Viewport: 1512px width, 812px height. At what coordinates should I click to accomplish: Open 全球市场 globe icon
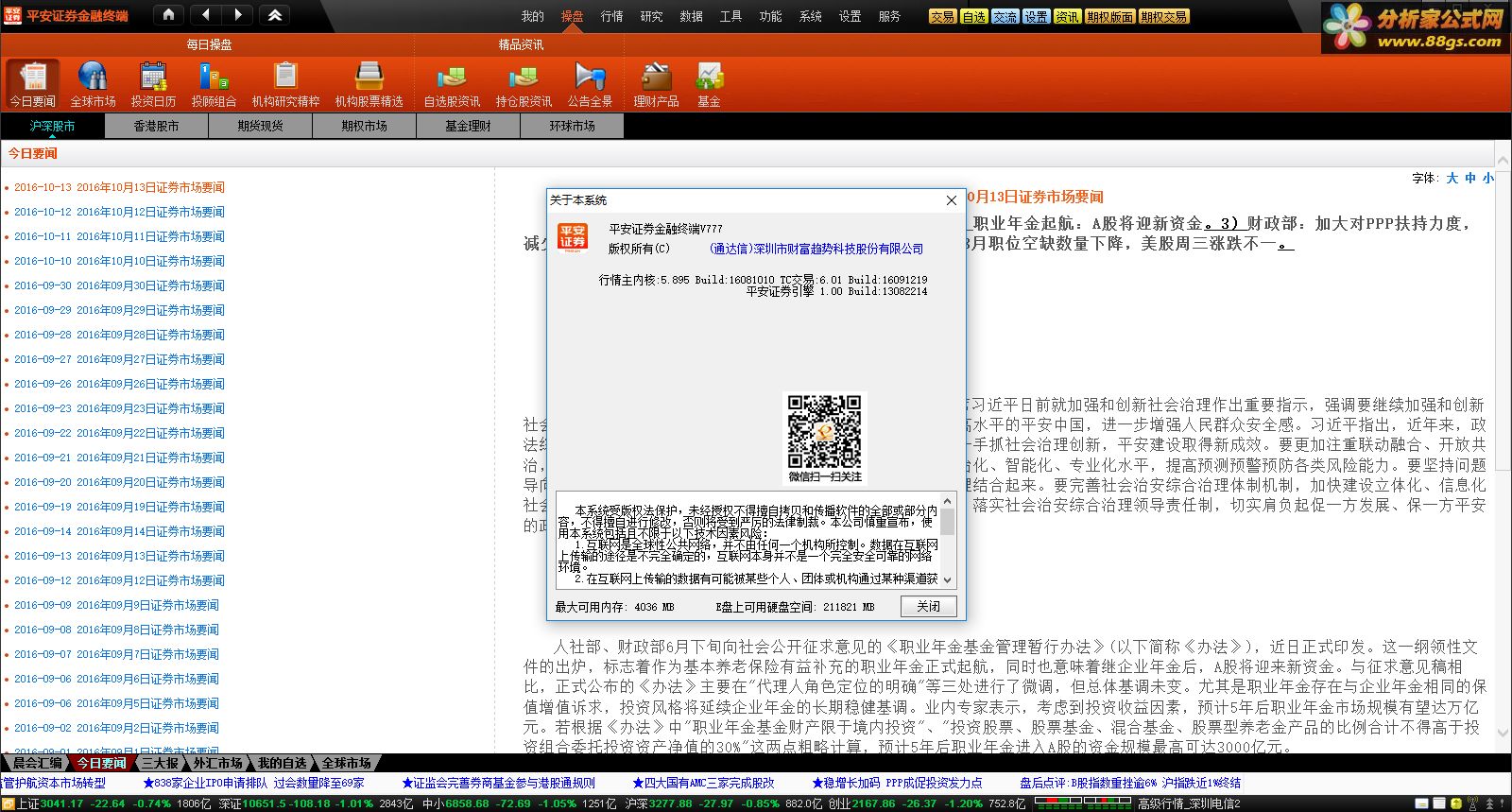[93, 84]
